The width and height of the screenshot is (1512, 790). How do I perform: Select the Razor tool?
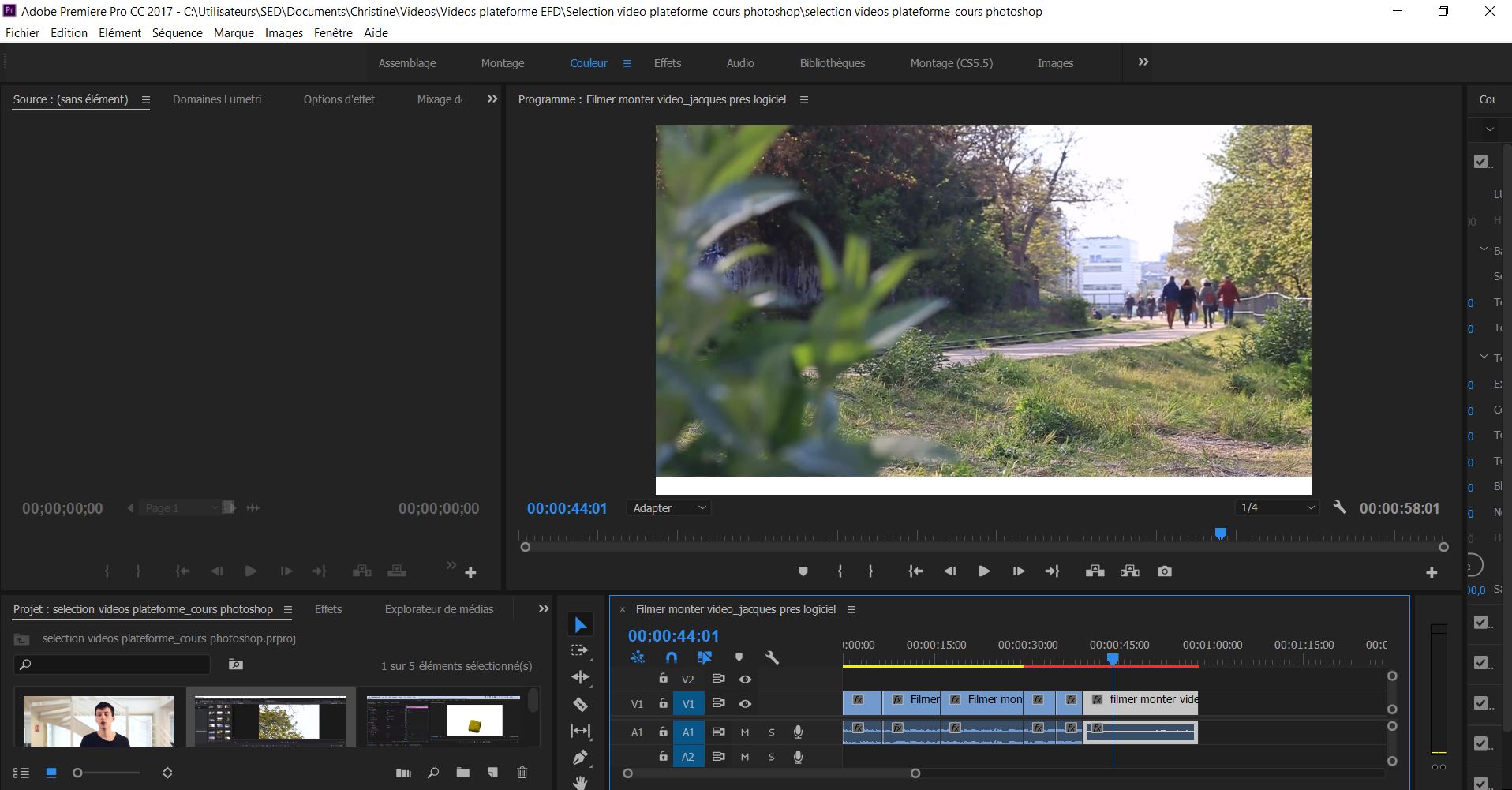click(582, 705)
